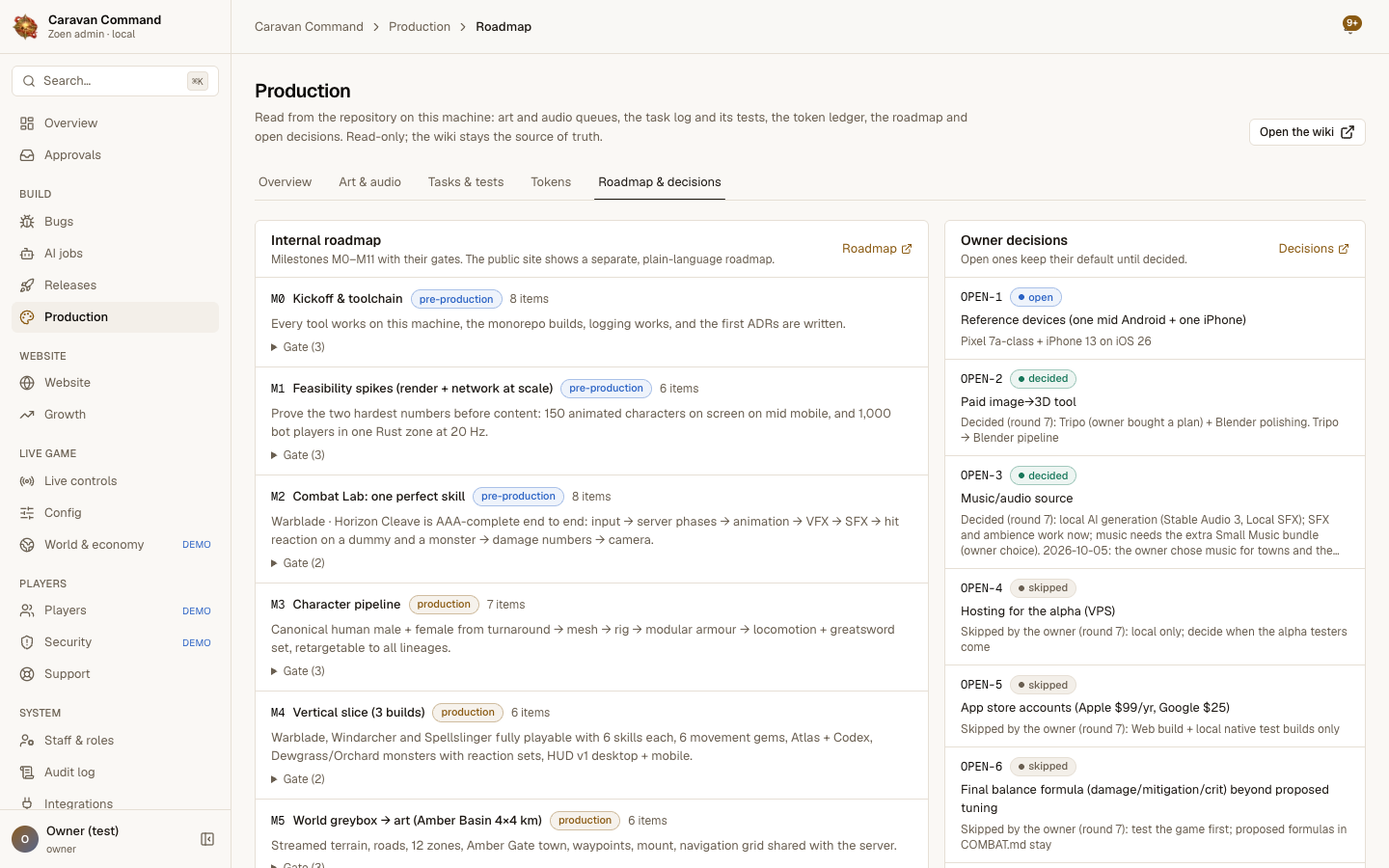Click the OPEN-1 open status badge
The image size is (1389, 868).
pos(1036,298)
